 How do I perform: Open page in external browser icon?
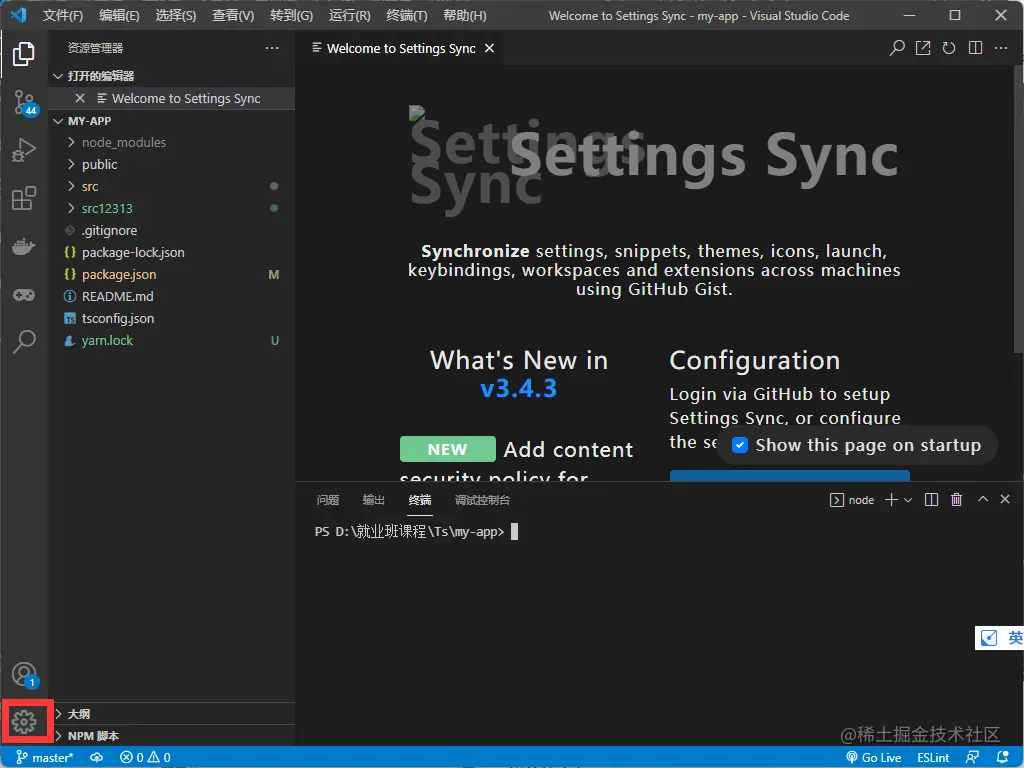pyautogui.click(x=923, y=48)
